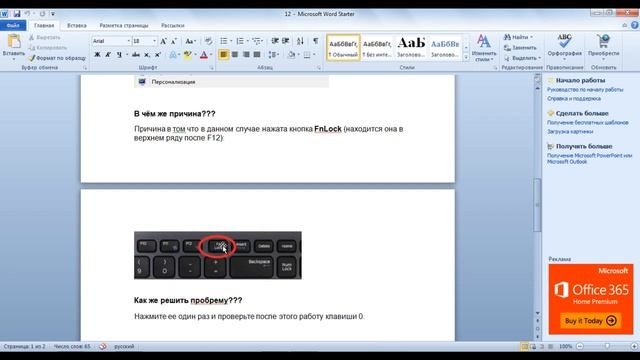Screen dimensions: 640x360
Task: Toggle Underline (Ч) formatting
Action: tap(119, 55)
